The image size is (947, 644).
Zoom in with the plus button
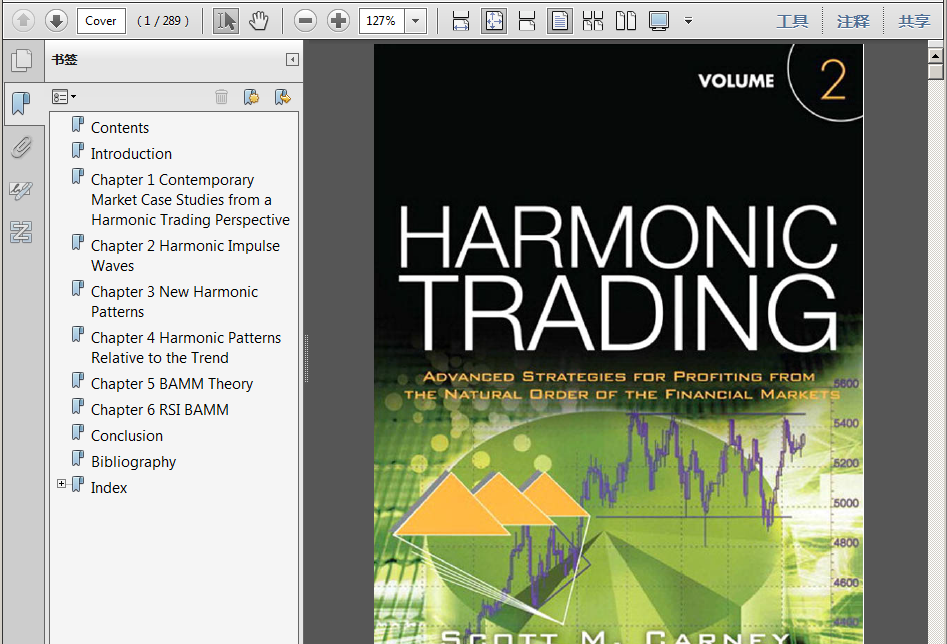(338, 21)
